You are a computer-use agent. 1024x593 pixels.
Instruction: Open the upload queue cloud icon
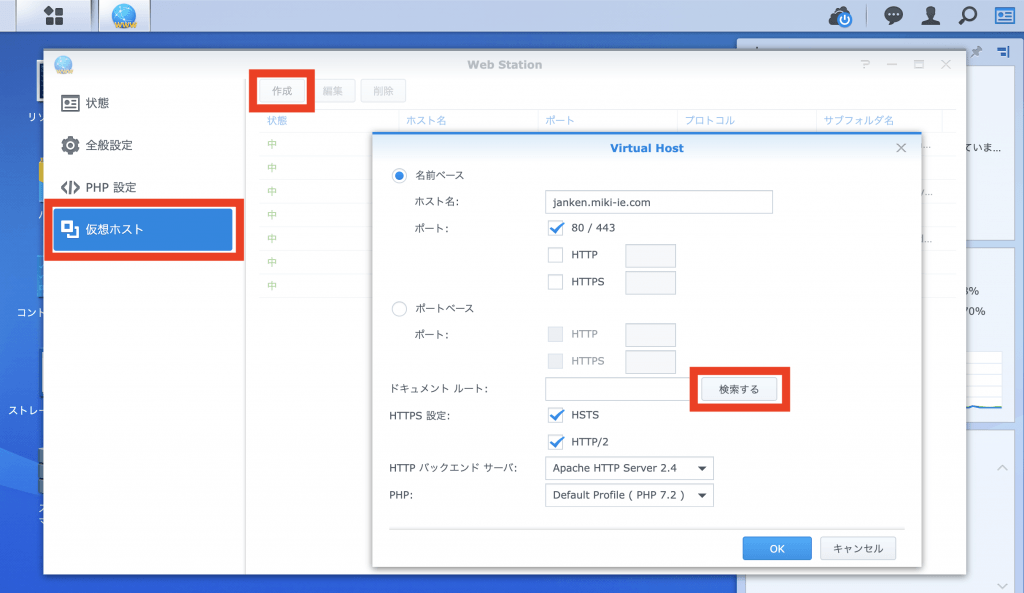[840, 16]
